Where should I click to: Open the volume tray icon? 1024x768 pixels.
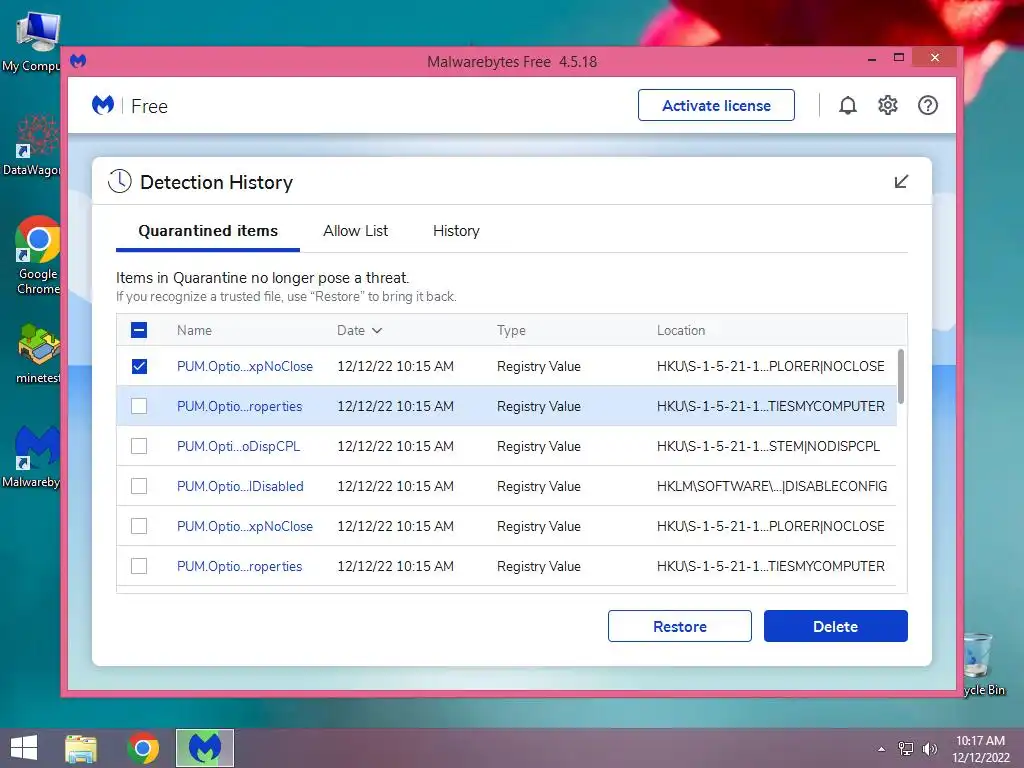[x=929, y=749]
